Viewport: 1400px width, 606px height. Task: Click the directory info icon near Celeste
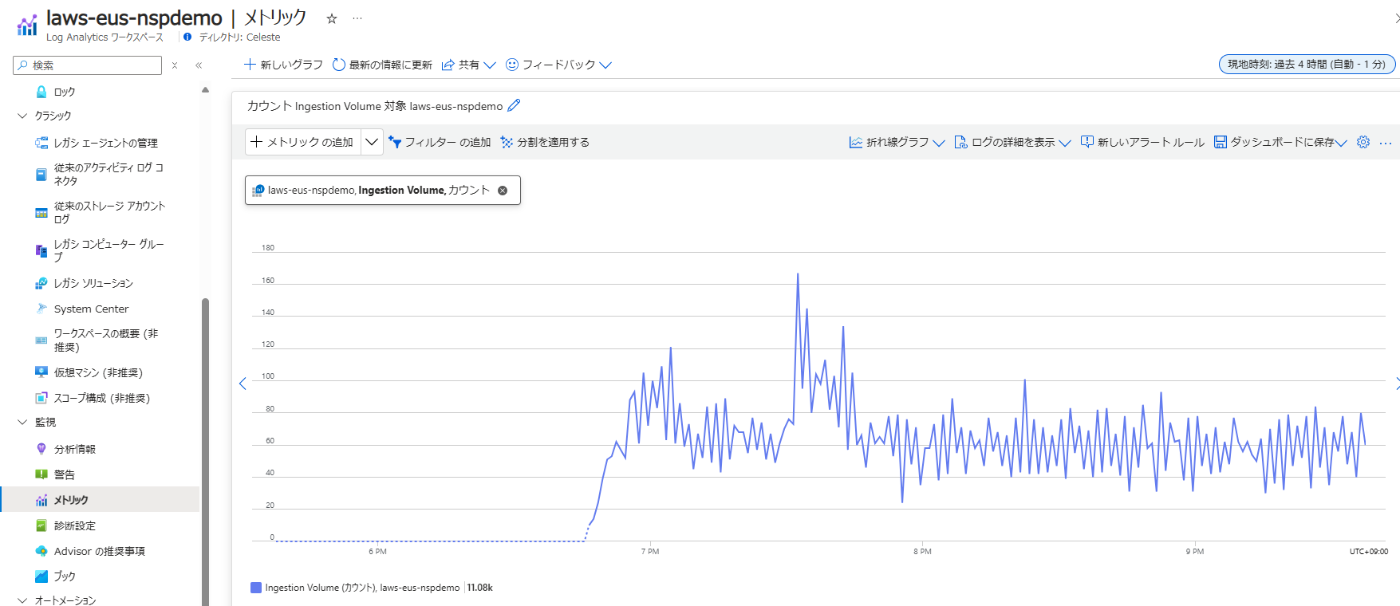coord(188,37)
